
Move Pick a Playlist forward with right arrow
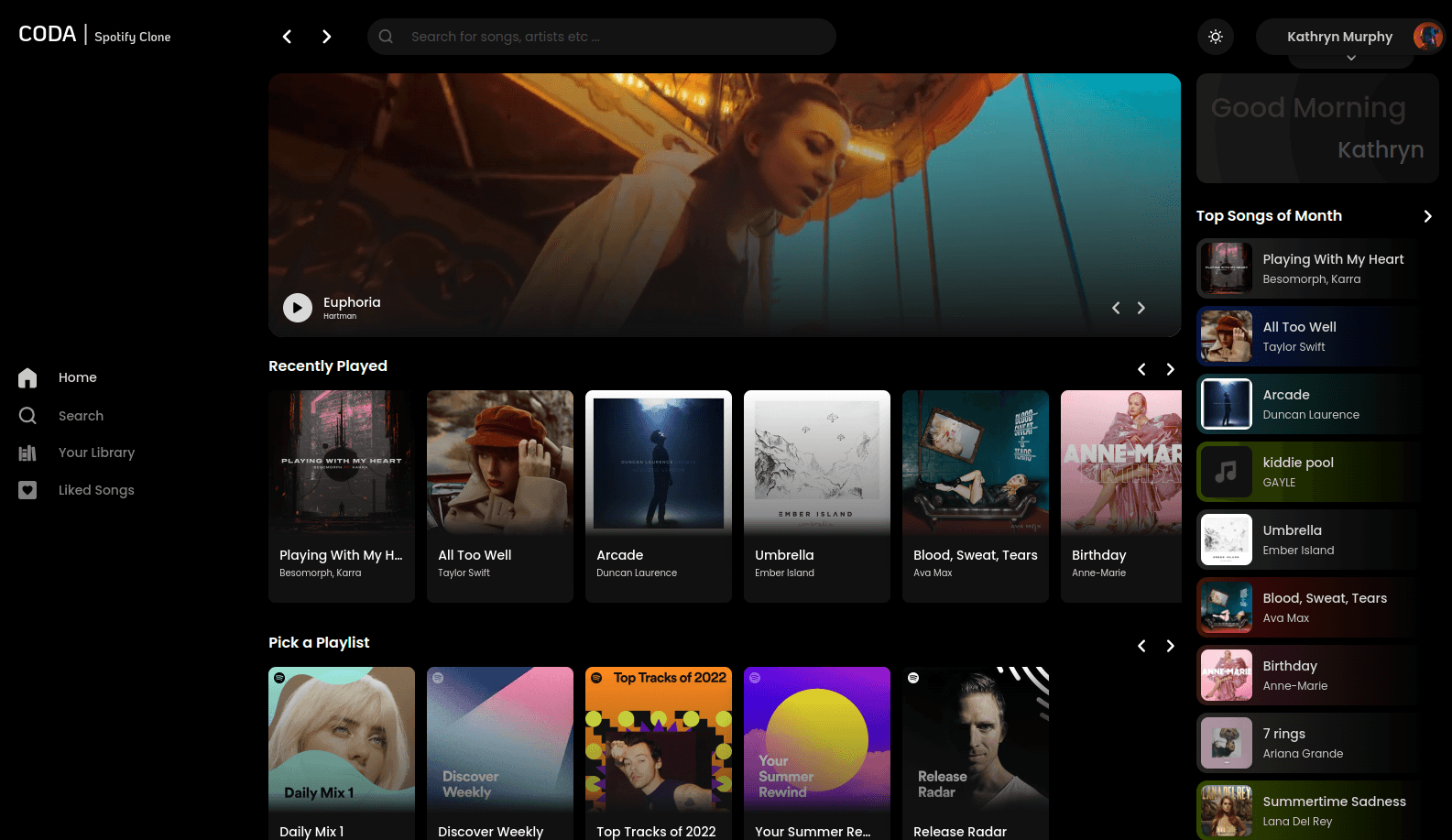click(x=1170, y=646)
